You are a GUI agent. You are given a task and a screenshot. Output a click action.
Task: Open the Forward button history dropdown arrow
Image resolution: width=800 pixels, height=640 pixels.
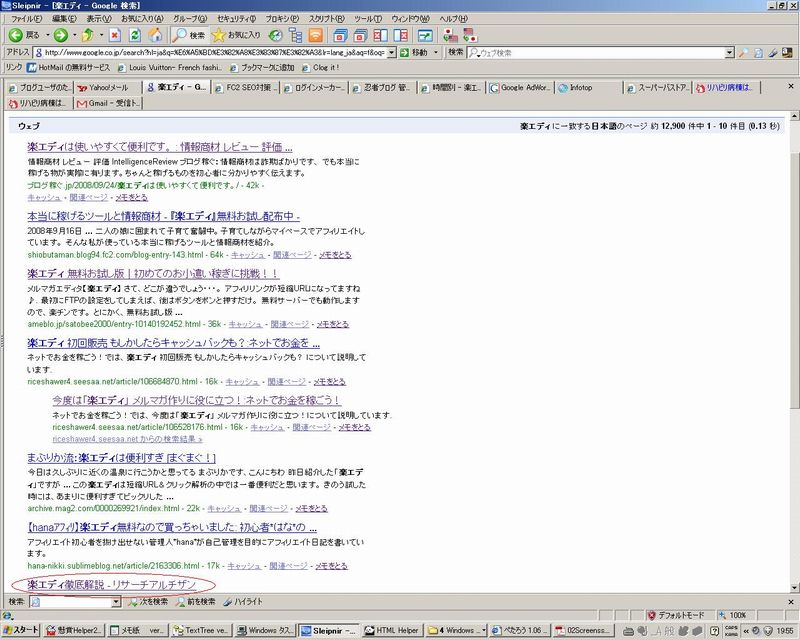74,35
